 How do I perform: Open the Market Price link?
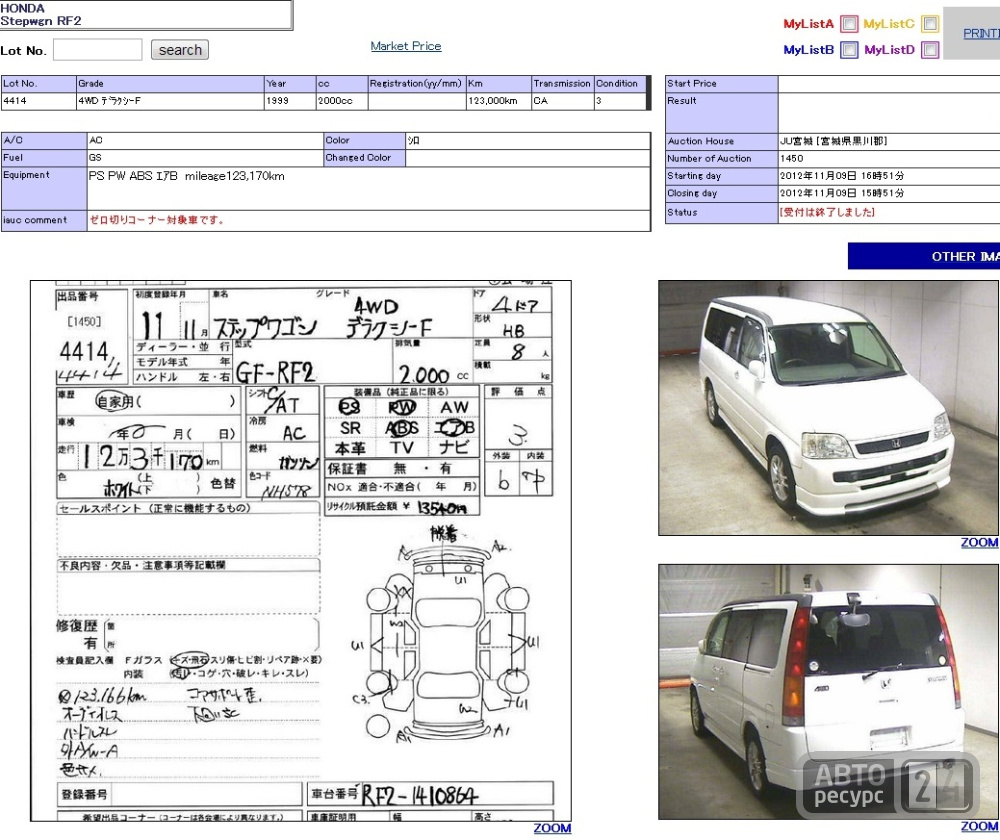[x=406, y=46]
